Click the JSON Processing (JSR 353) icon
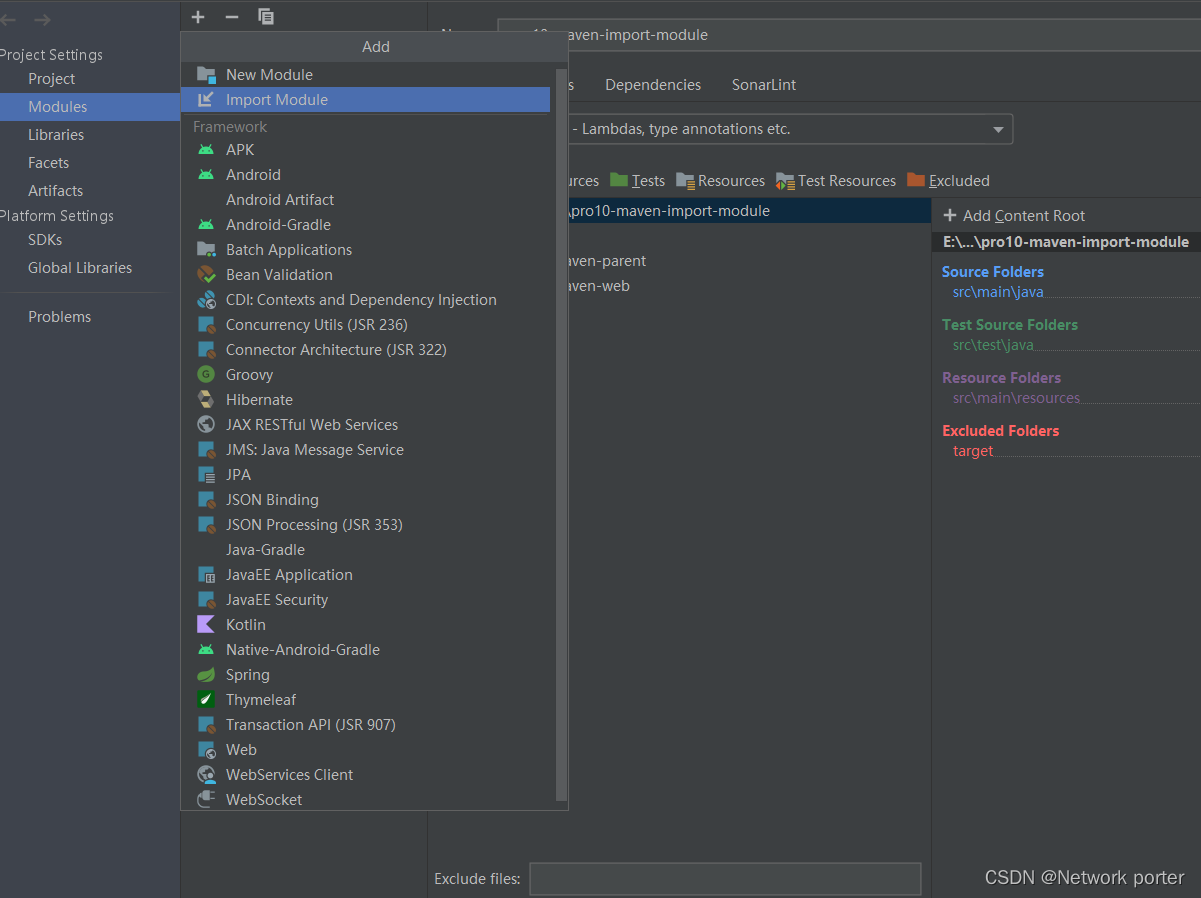Screen dimensions: 1201x898 pyautogui.click(x=206, y=525)
